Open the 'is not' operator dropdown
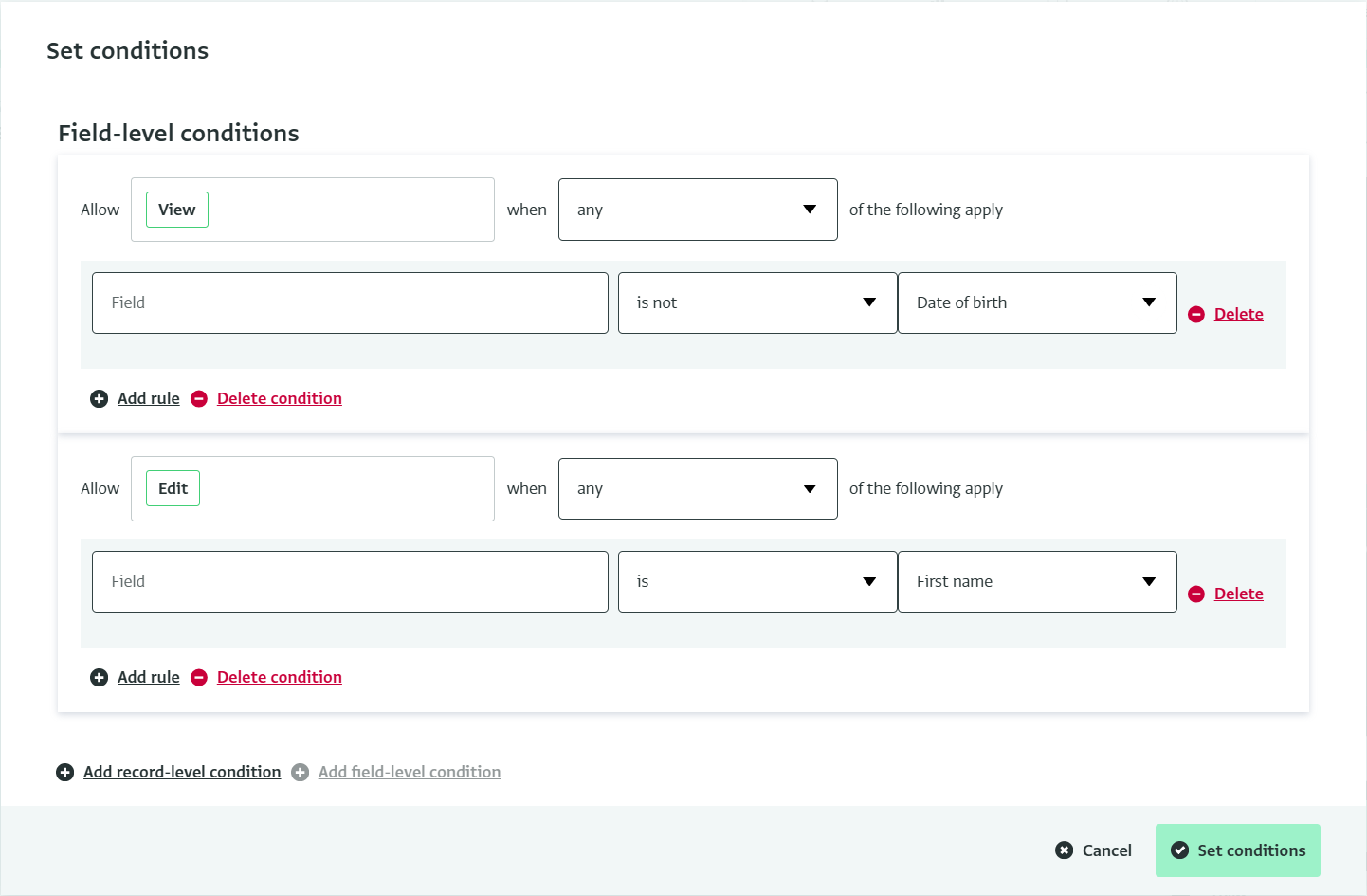The width and height of the screenshot is (1367, 896). click(756, 303)
